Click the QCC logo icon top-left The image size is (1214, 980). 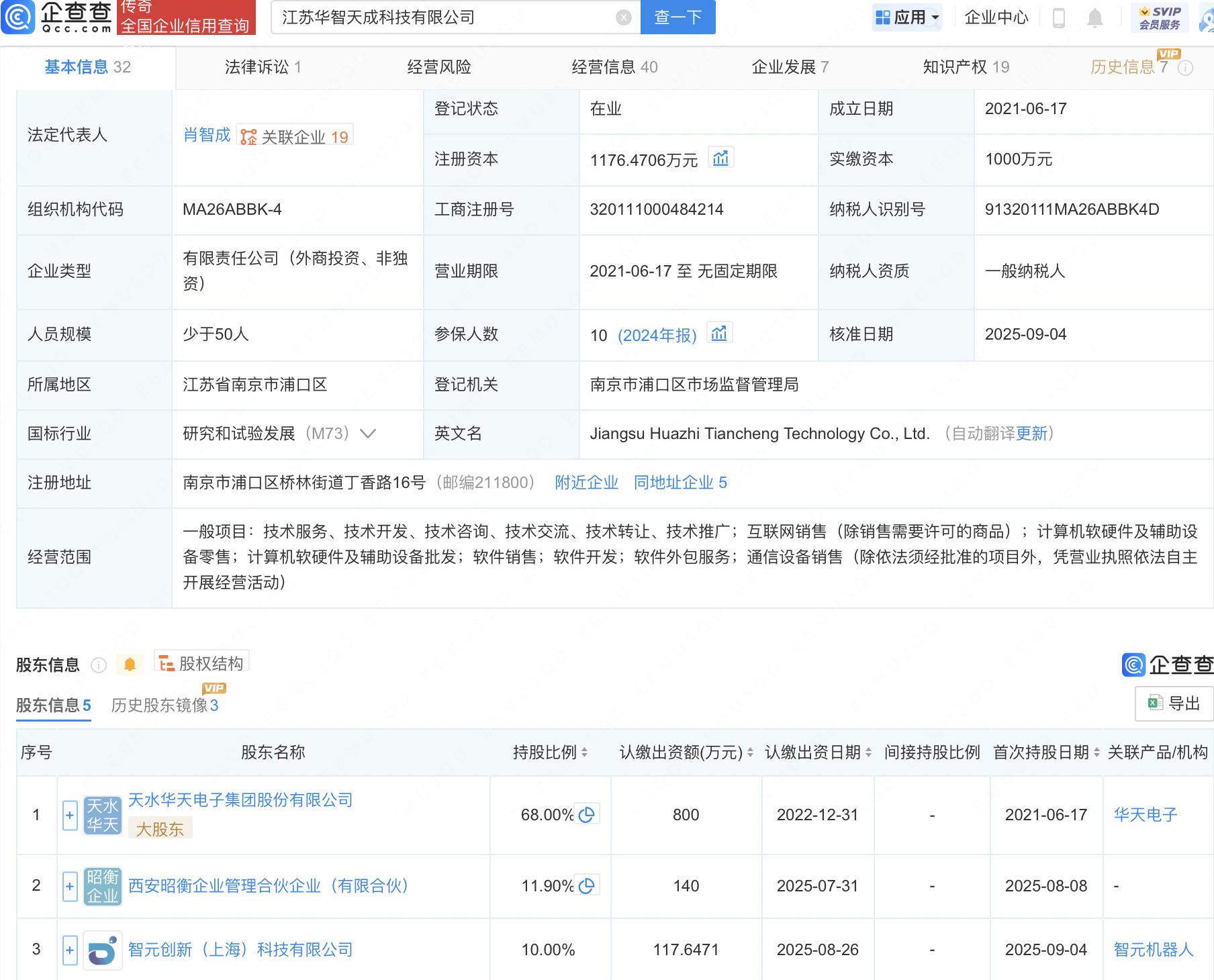click(x=18, y=18)
